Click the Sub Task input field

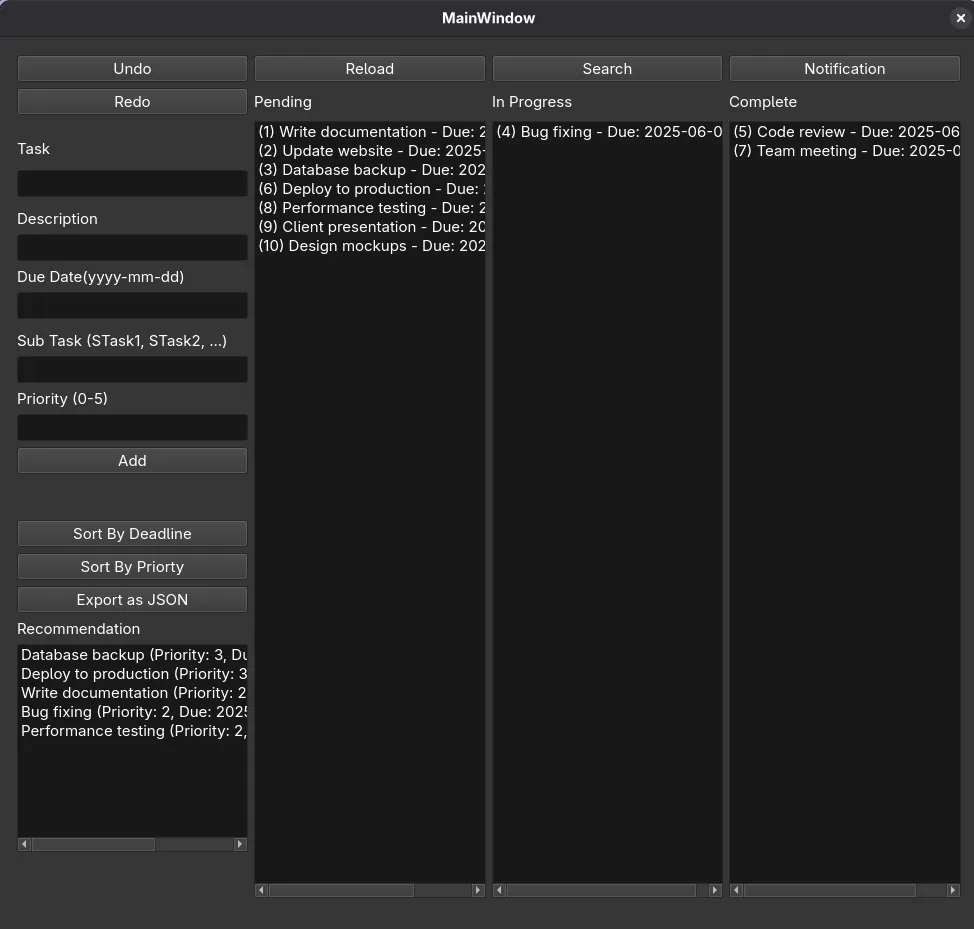point(132,369)
